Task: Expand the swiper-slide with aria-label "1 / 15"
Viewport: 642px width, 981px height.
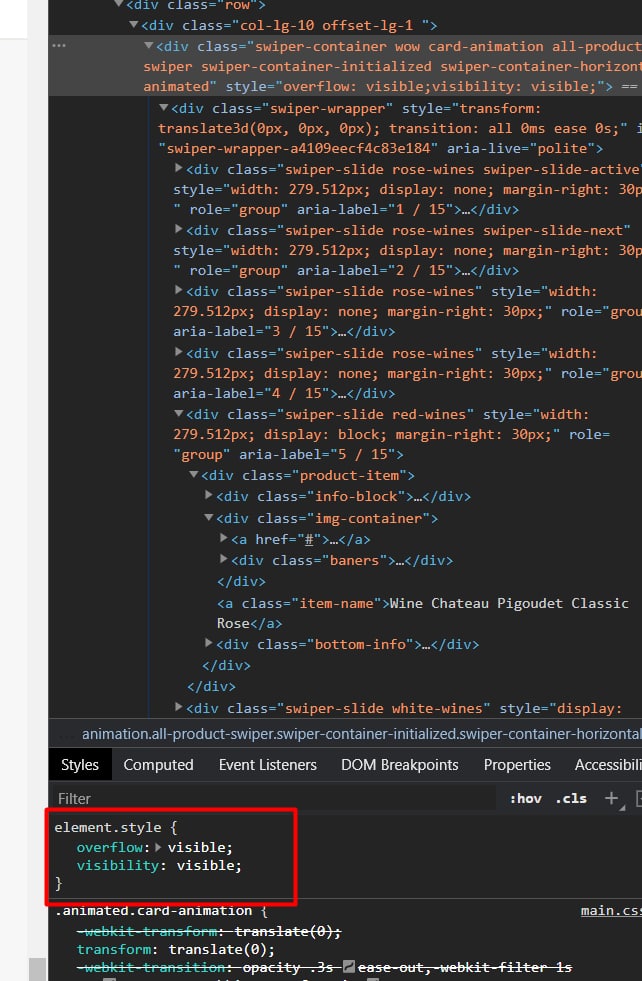Action: point(178,168)
